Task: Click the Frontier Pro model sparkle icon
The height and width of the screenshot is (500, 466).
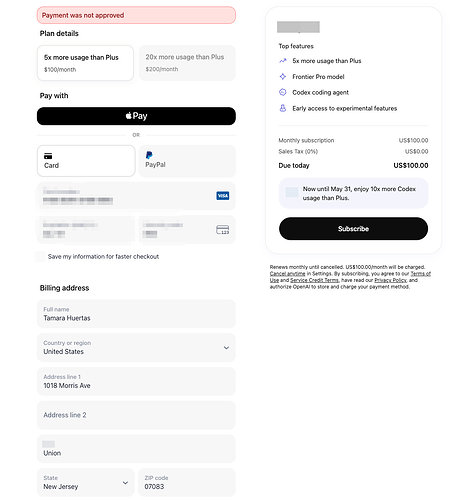Action: point(283,77)
